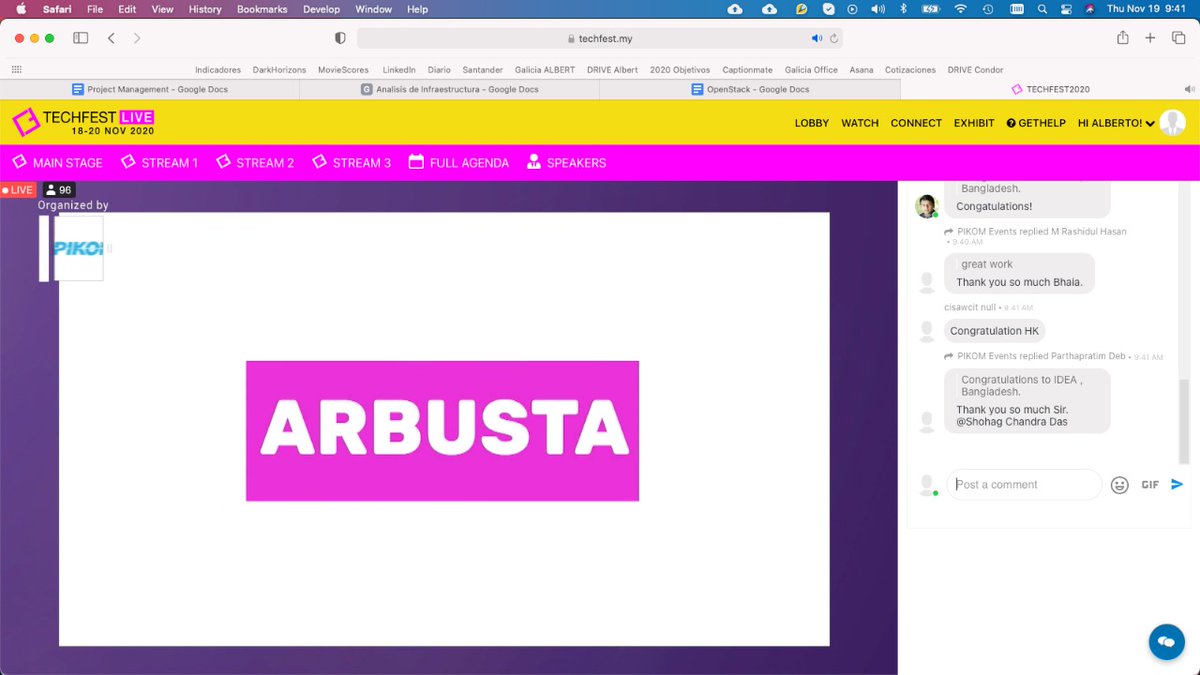Expand the HI ALBERTO user menu
The image size is (1200, 675).
click(1116, 123)
